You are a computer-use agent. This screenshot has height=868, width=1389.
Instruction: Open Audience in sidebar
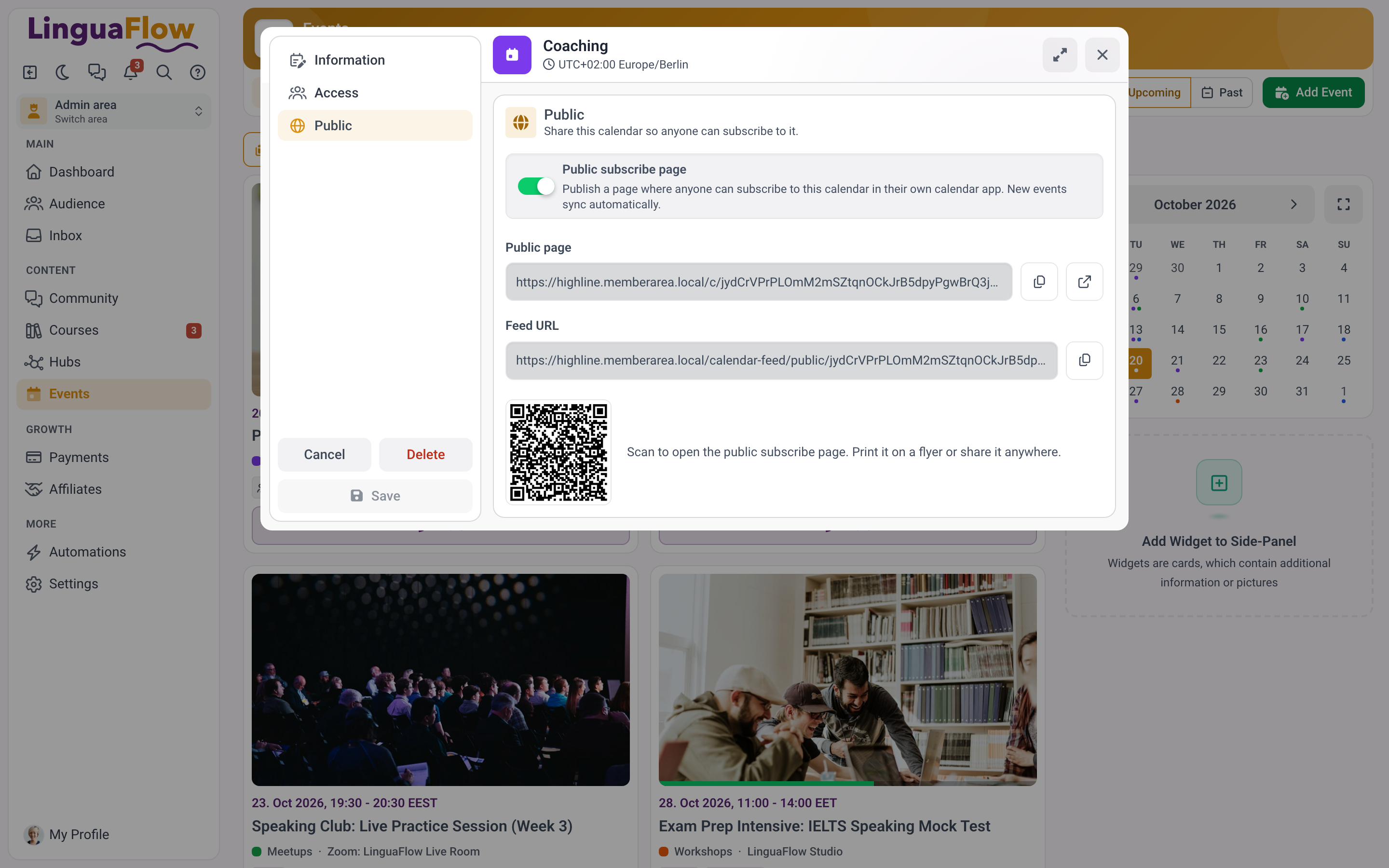click(x=114, y=204)
